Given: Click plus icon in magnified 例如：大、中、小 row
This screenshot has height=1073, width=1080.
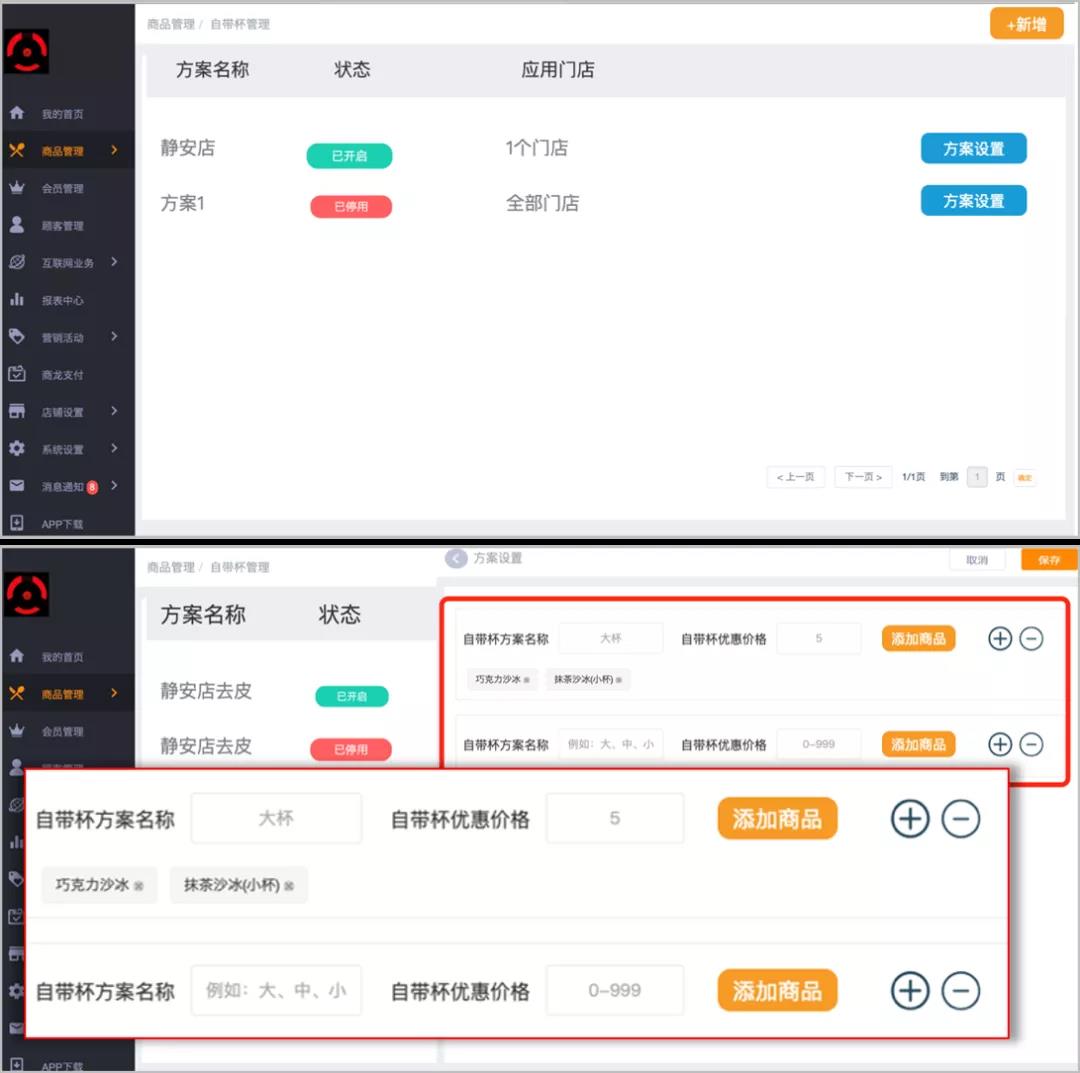Looking at the screenshot, I should (910, 990).
